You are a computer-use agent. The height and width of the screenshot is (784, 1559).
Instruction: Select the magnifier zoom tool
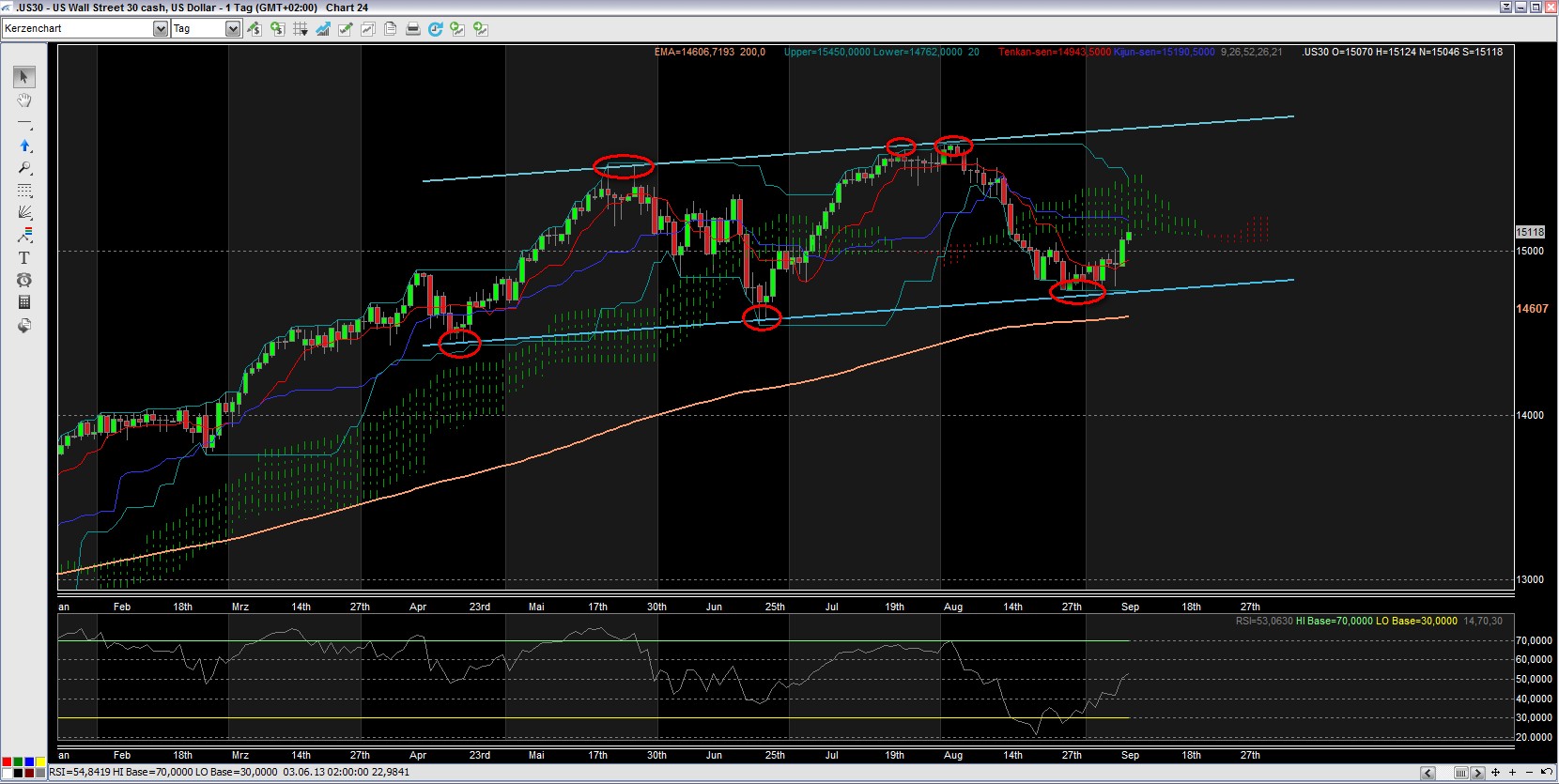point(24,168)
